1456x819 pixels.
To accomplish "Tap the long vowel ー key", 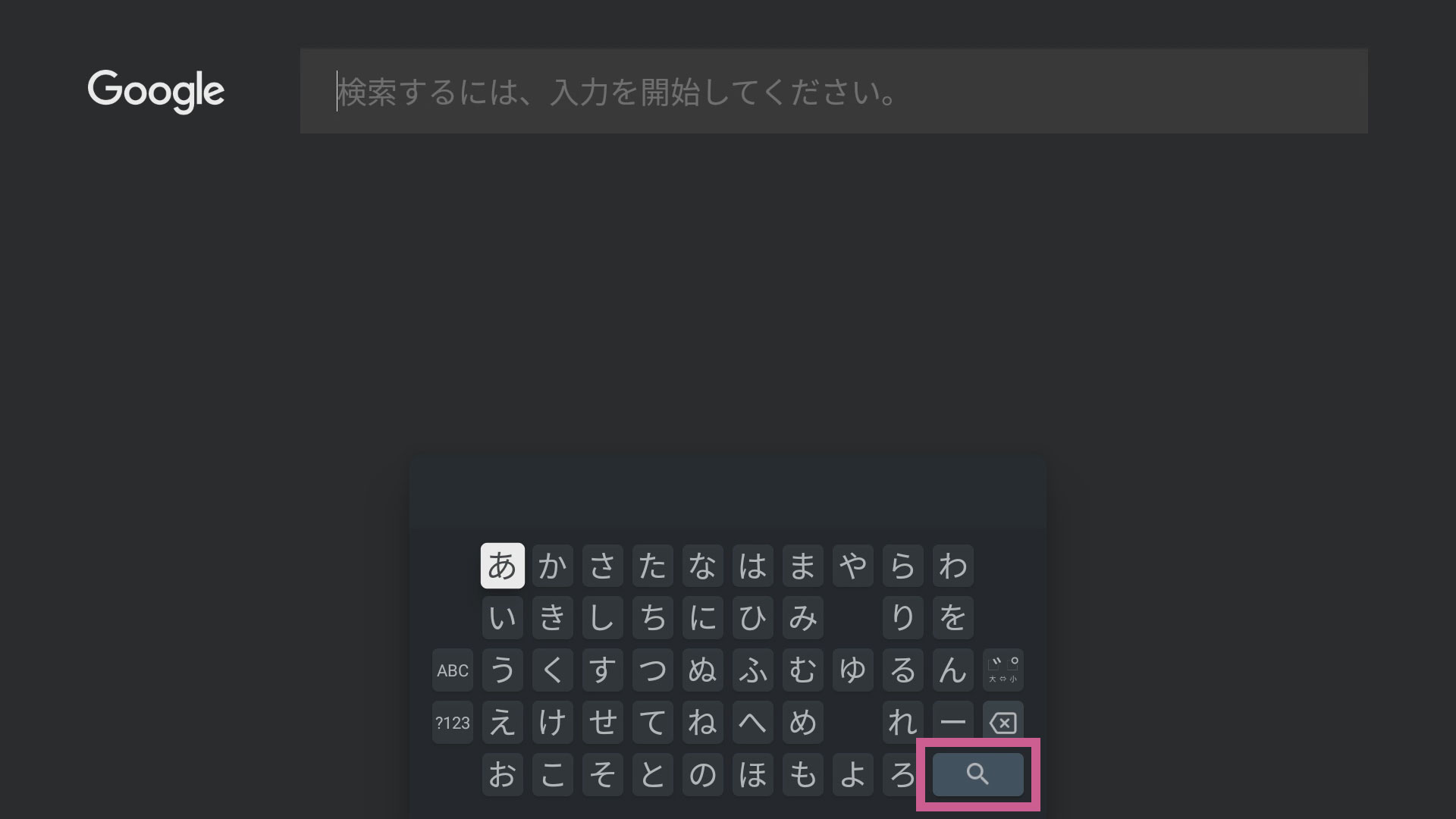I will coord(952,723).
